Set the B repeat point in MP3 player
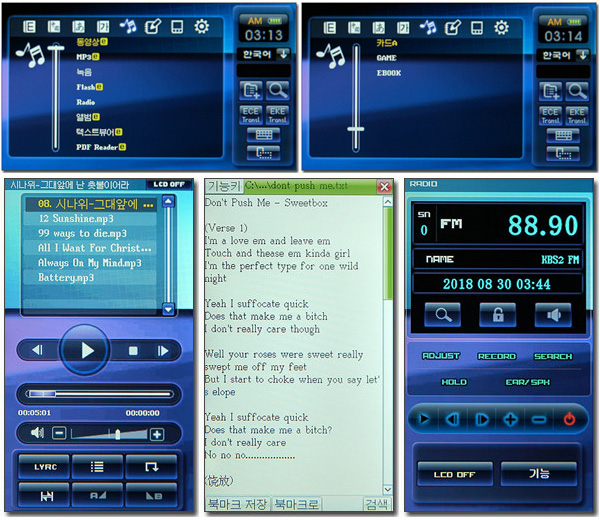The height and width of the screenshot is (520, 600). point(152,496)
